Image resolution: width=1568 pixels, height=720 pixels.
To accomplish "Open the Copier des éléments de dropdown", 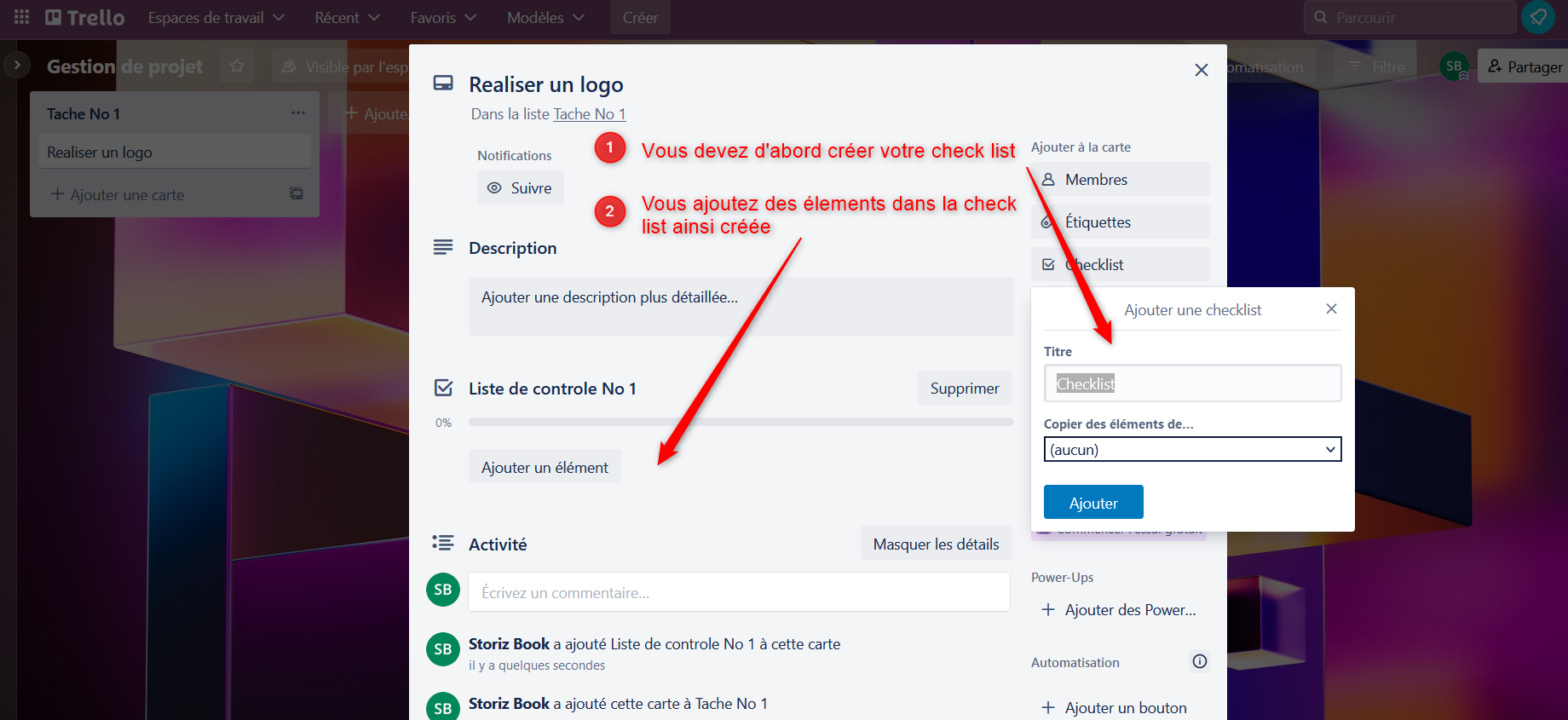I will [x=1192, y=449].
